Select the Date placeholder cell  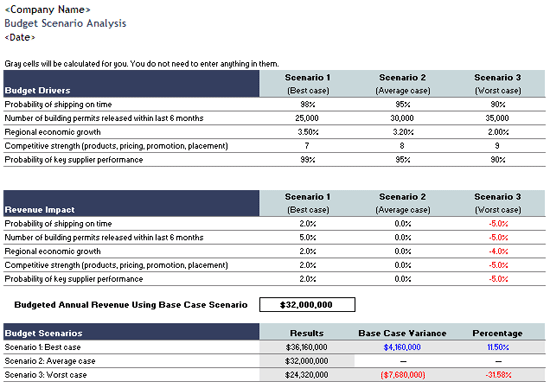tap(20, 37)
